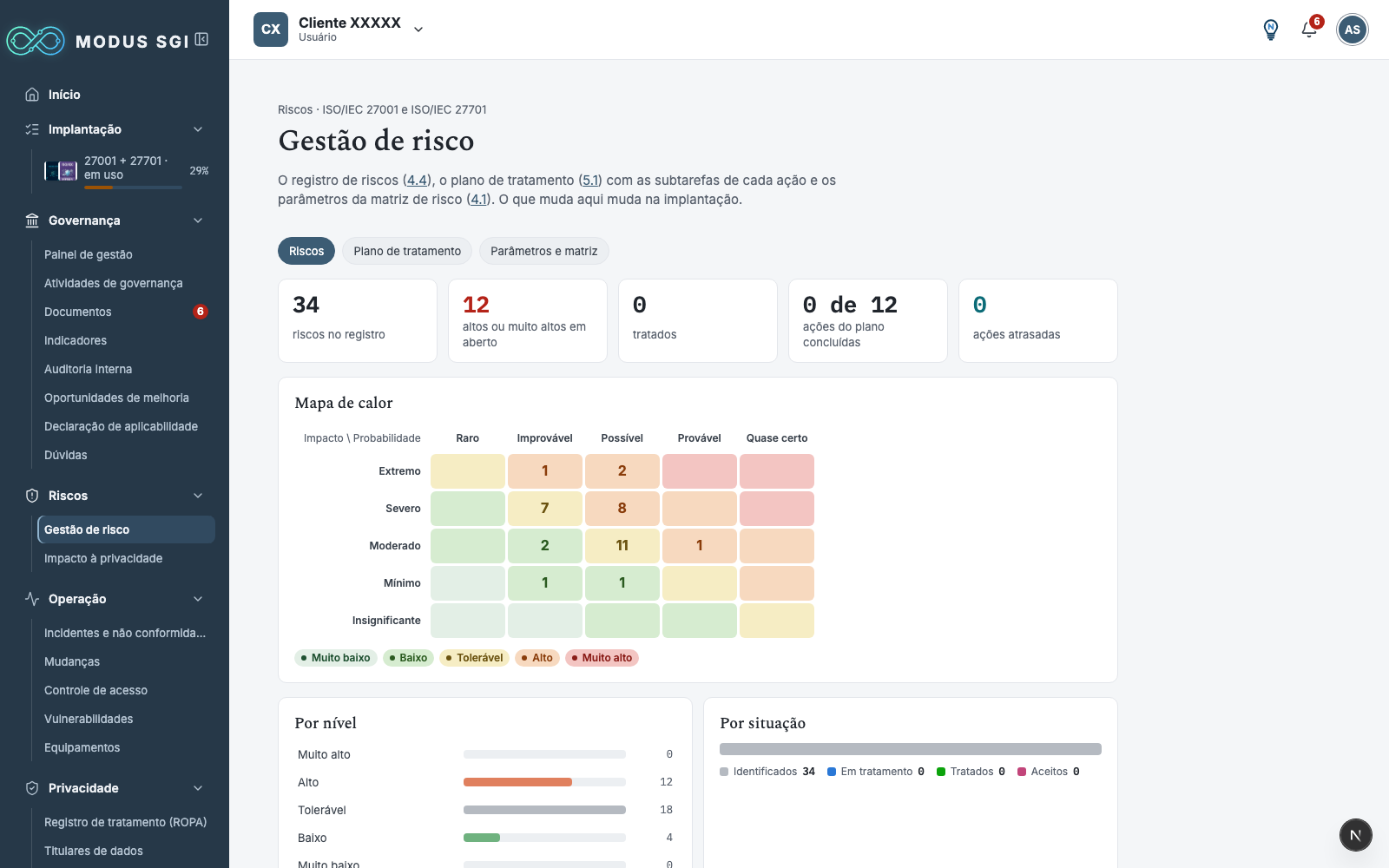1389x868 pixels.
Task: Click the CX client badge
Action: tap(271, 30)
